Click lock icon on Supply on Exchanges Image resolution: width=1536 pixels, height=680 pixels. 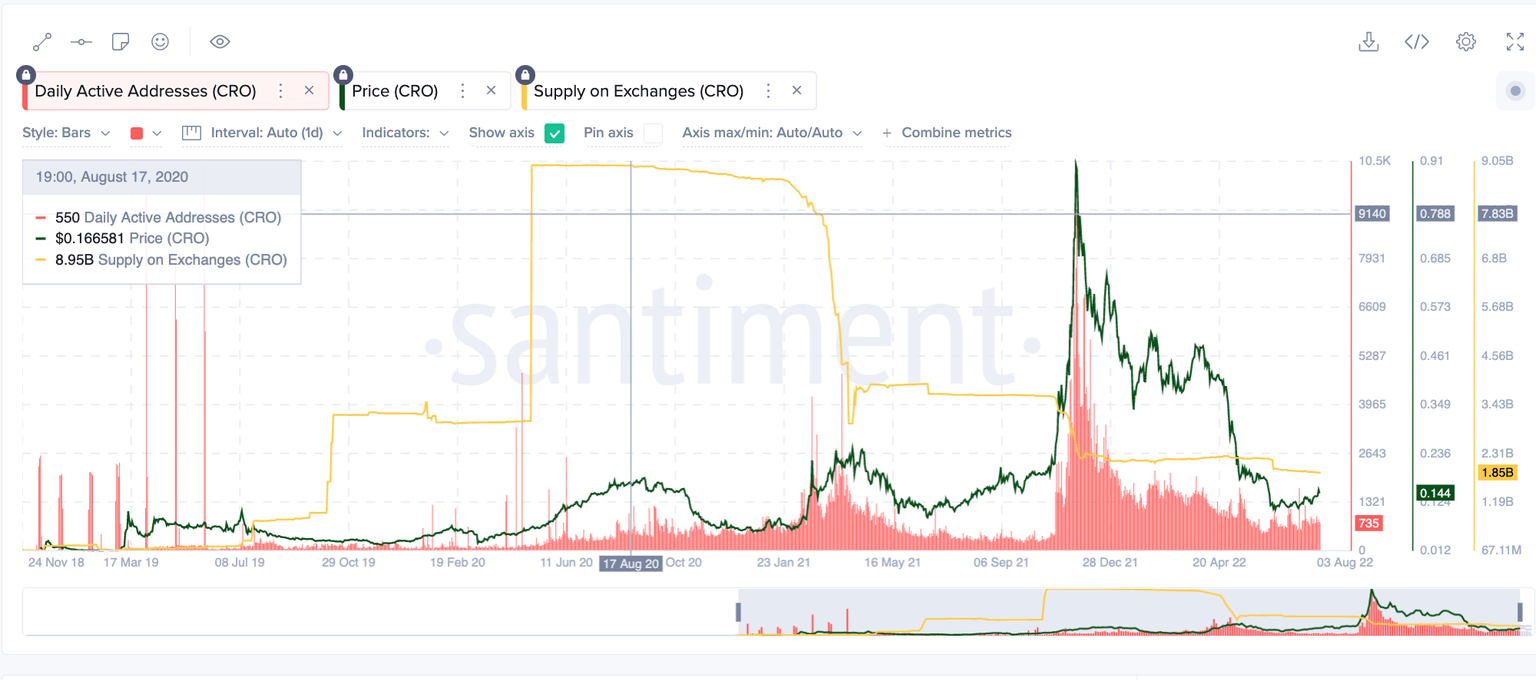[524, 75]
